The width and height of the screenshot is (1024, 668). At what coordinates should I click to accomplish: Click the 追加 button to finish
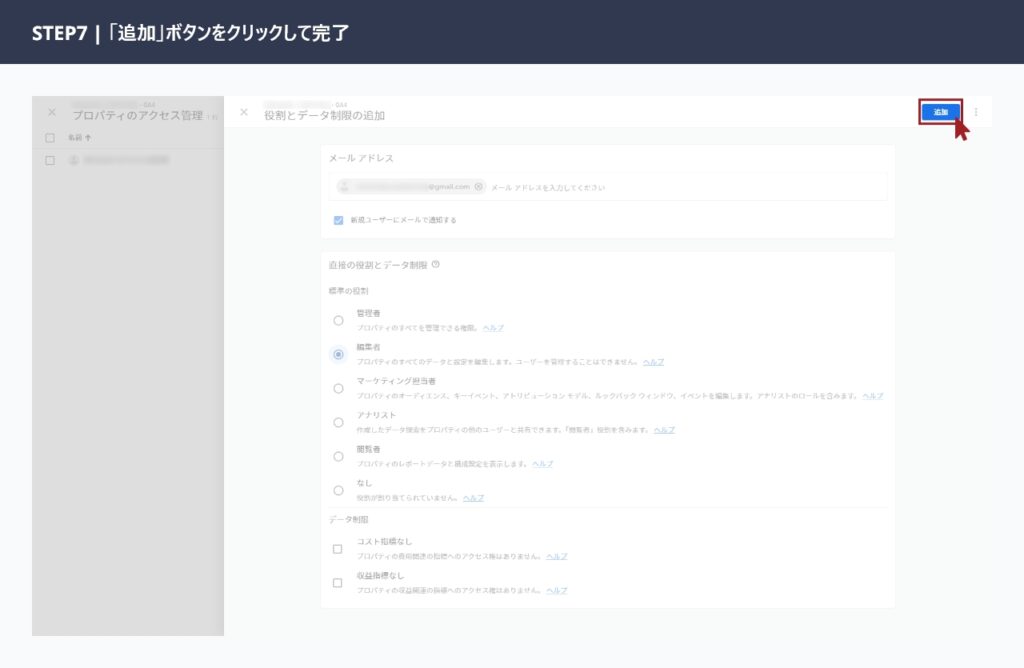pyautogui.click(x=940, y=112)
